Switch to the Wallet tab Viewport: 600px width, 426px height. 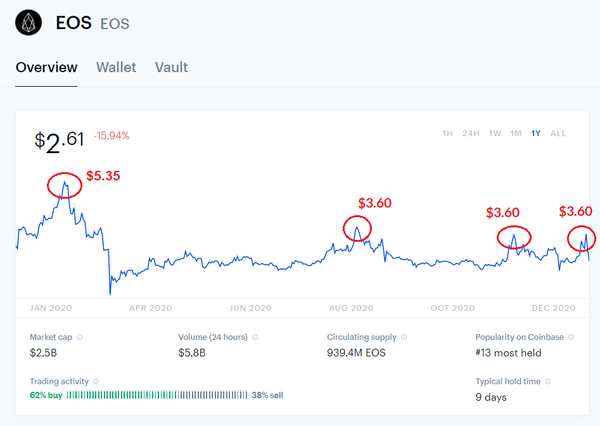tap(116, 68)
